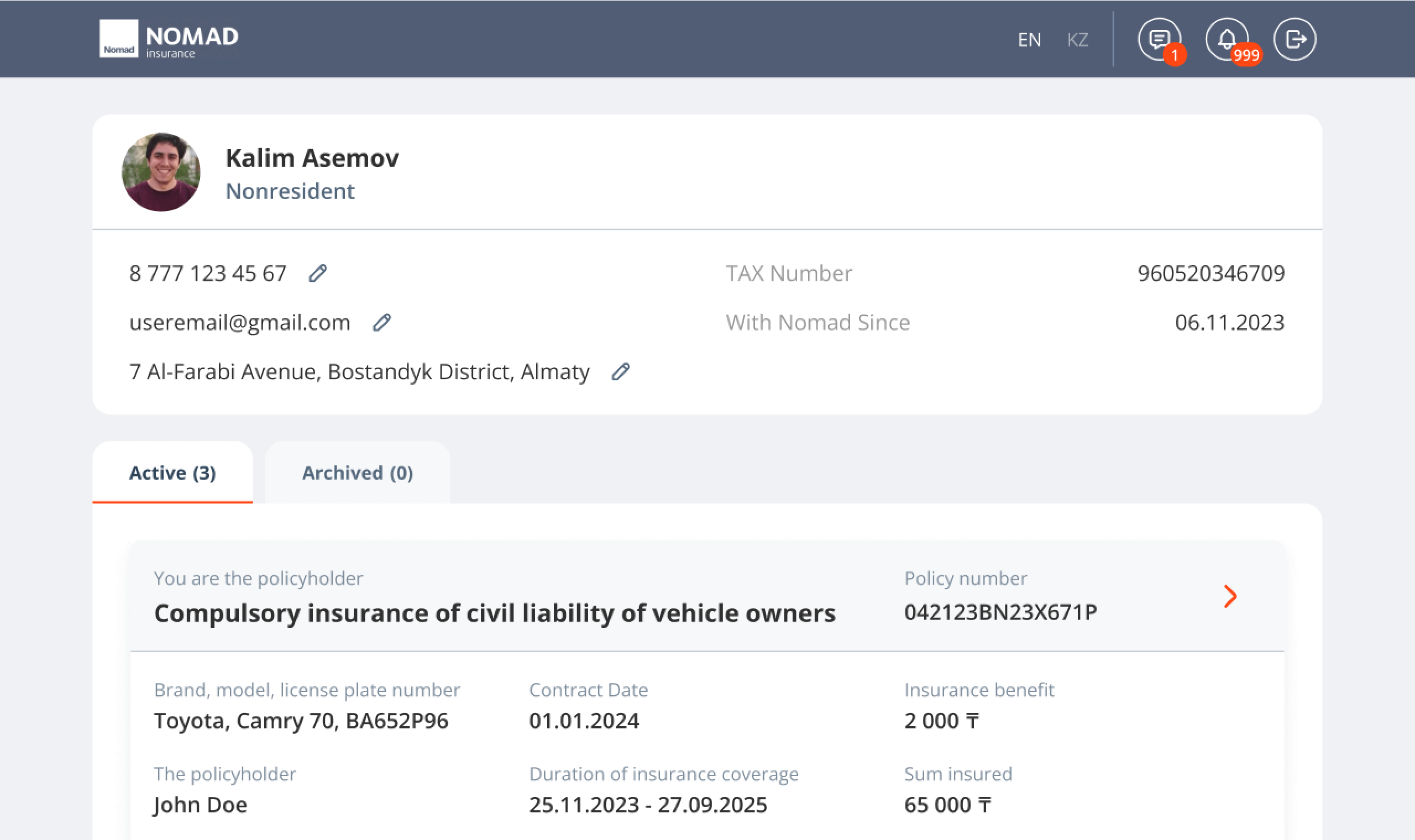Viewport: 1415px width, 840px height.
Task: Edit the phone number with pencil icon
Action: [x=317, y=274]
